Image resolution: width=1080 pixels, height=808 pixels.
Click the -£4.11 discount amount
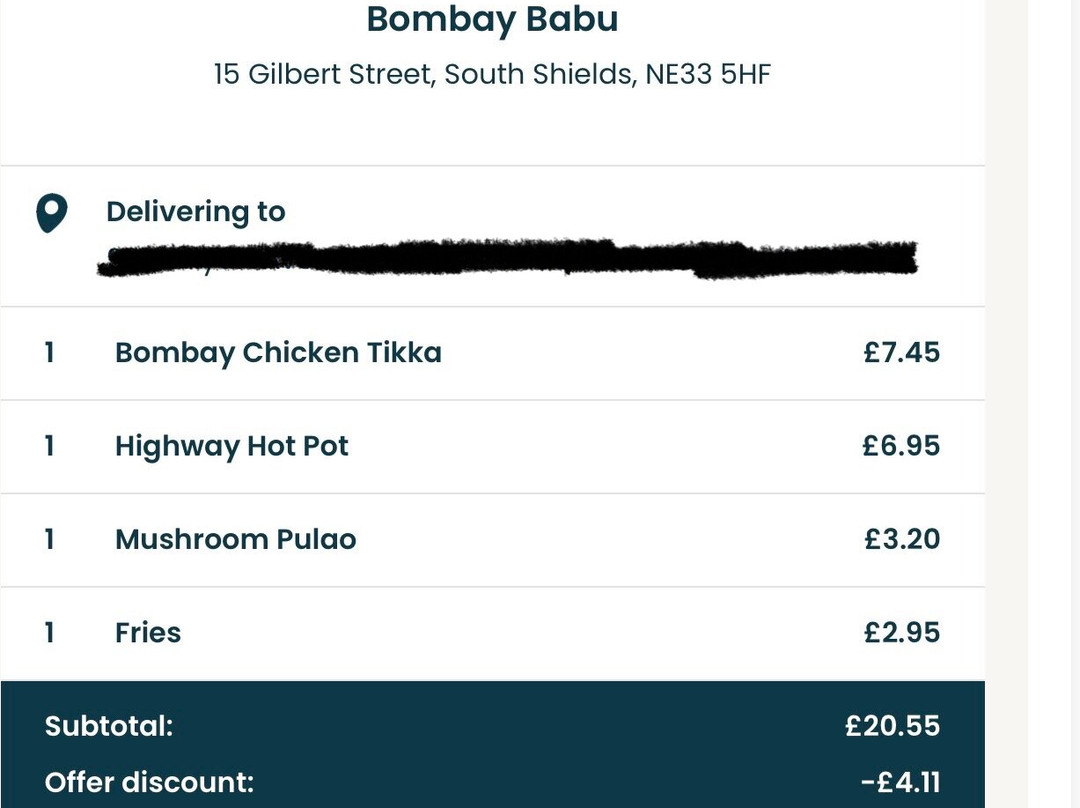(x=900, y=783)
